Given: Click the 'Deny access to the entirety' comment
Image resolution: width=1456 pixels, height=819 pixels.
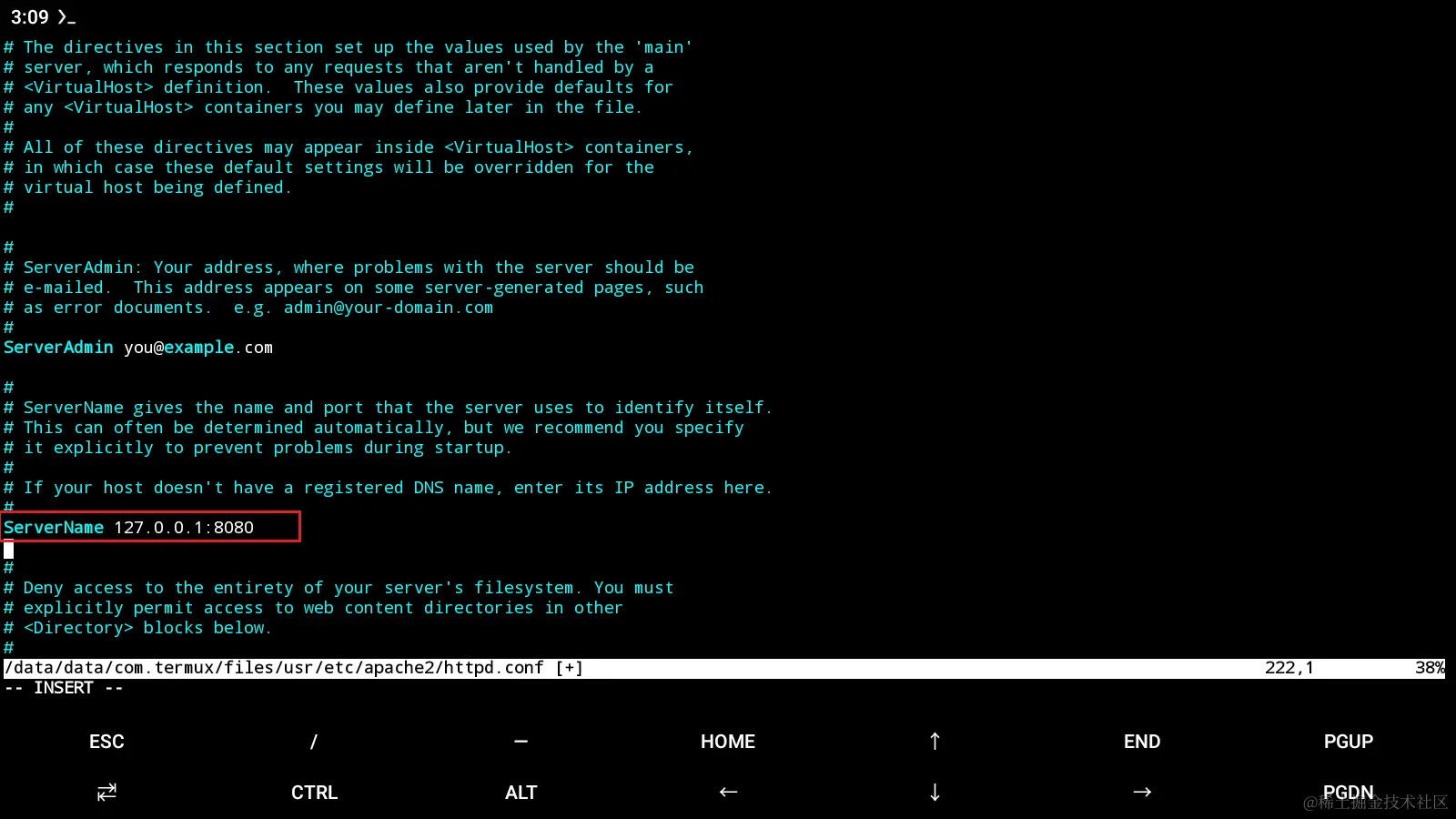Looking at the screenshot, I should 339,588.
